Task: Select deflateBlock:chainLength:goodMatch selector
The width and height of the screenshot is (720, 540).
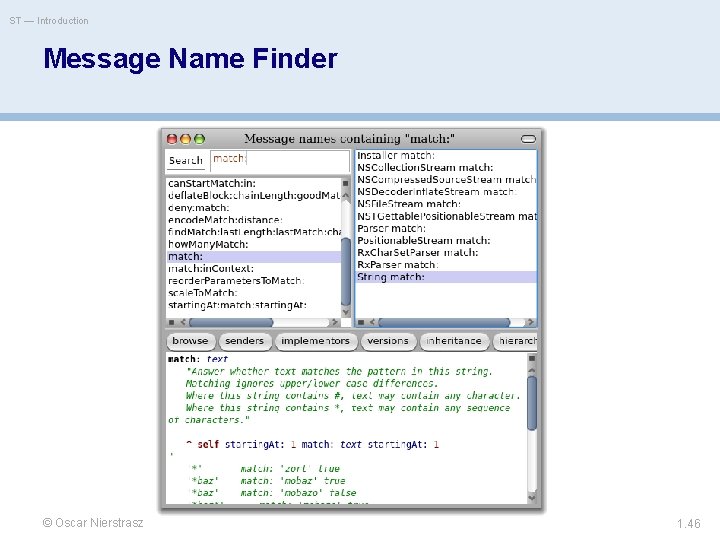Action: click(x=254, y=196)
